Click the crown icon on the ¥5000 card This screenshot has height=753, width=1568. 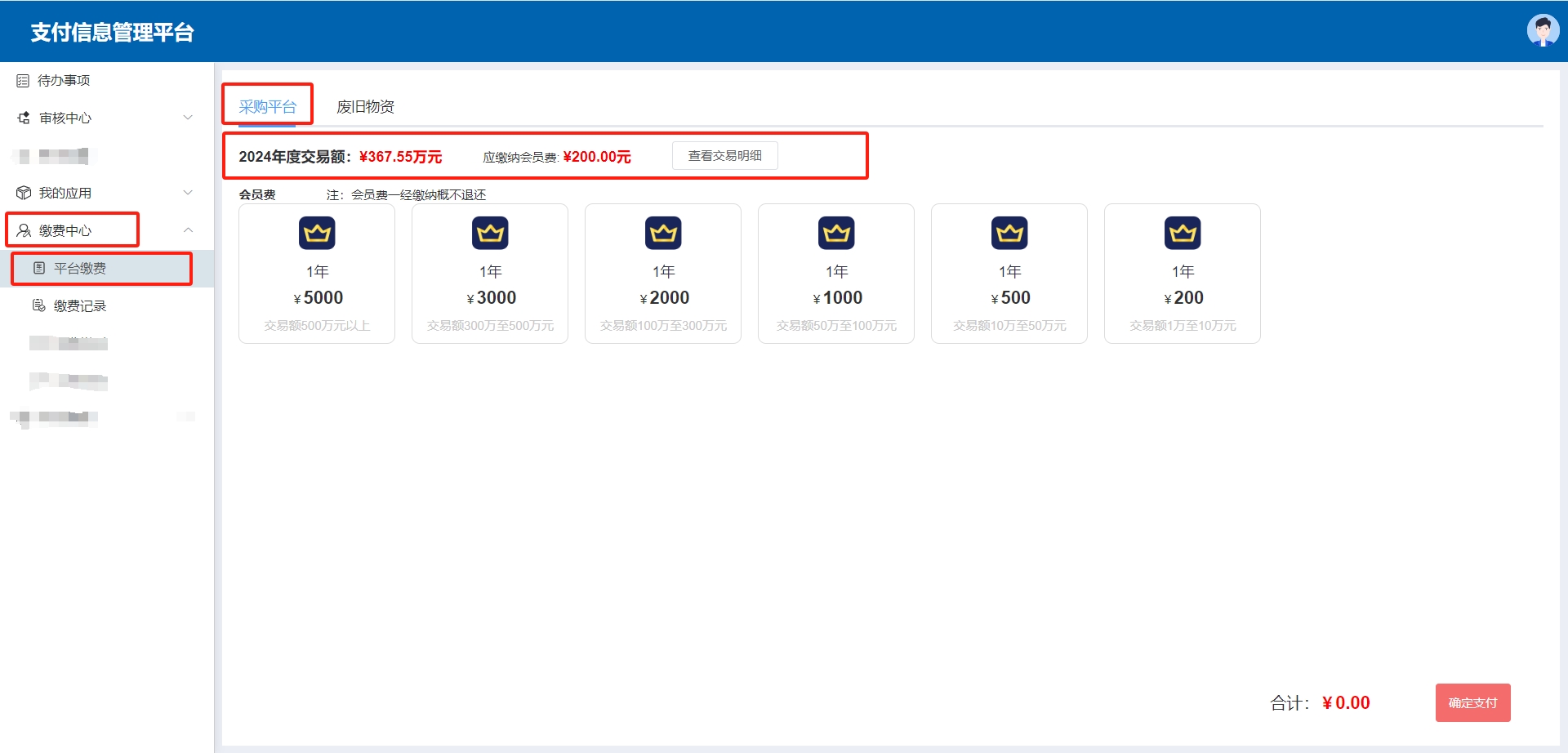pyautogui.click(x=317, y=234)
